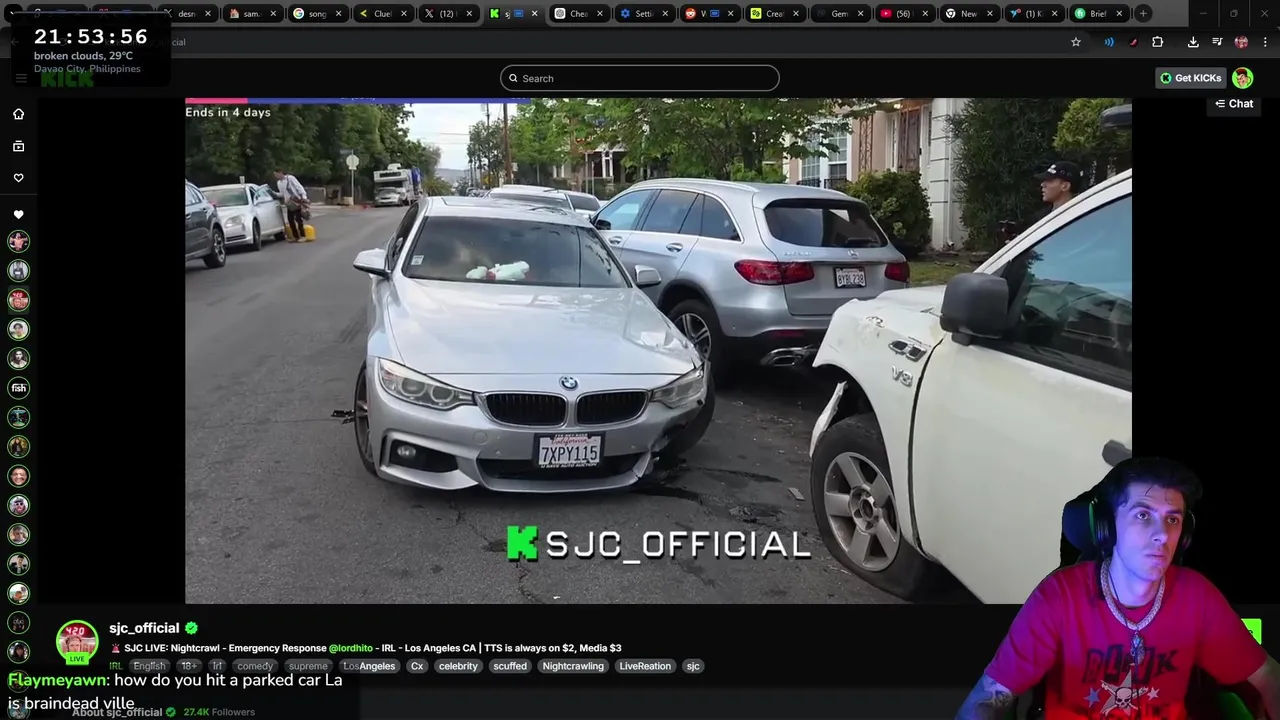Open the browser extensions puzzle icon
Image resolution: width=1280 pixels, height=720 pixels.
(1158, 42)
